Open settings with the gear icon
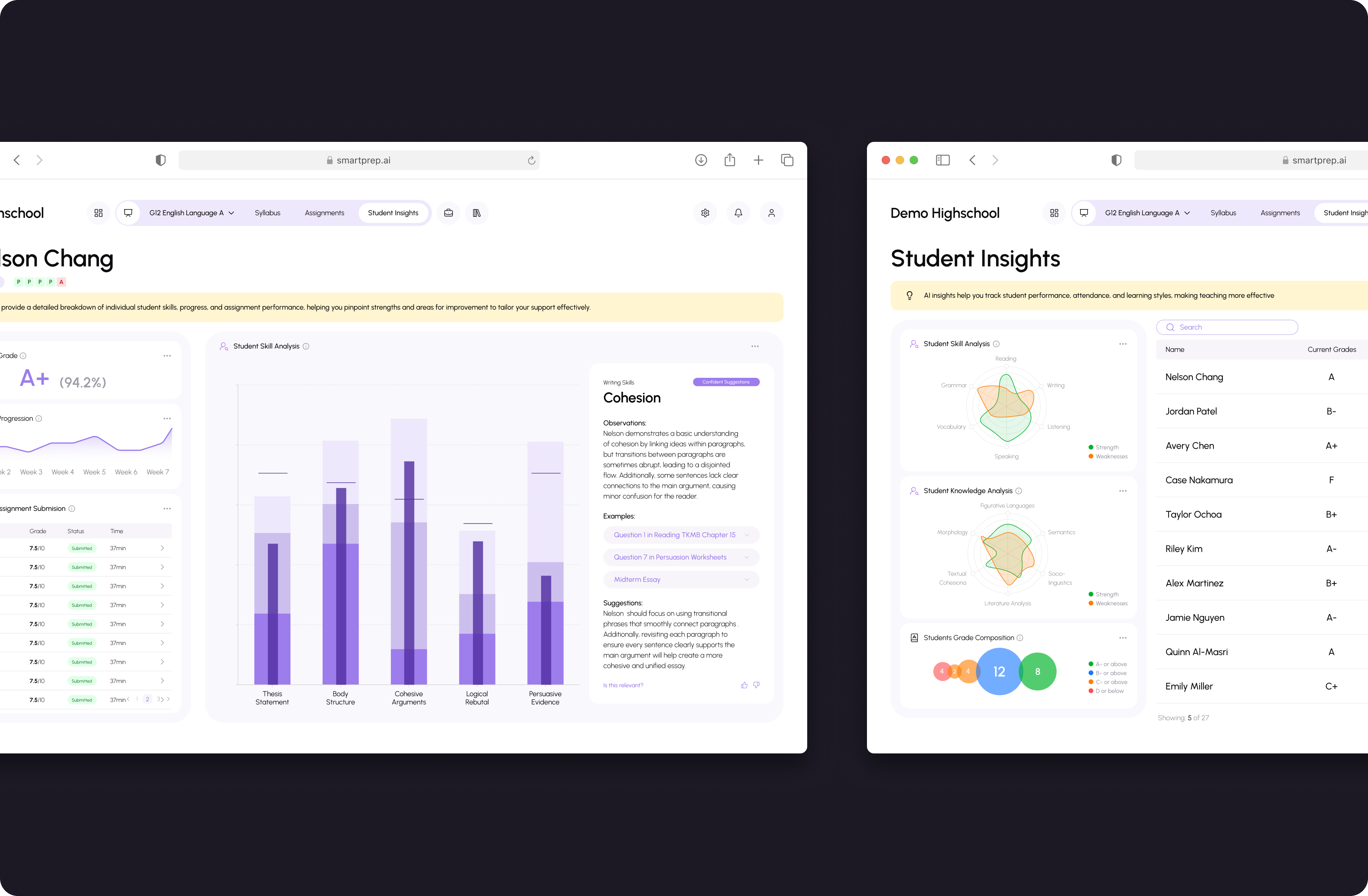 click(705, 213)
